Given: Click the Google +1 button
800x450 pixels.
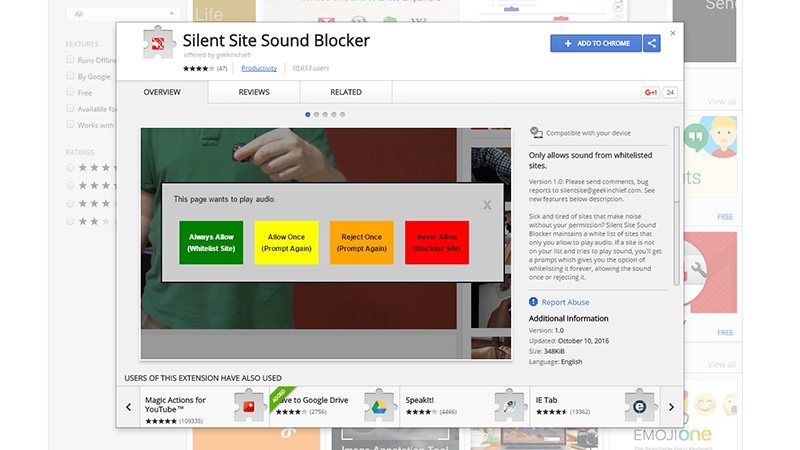Looking at the screenshot, I should pyautogui.click(x=651, y=92).
